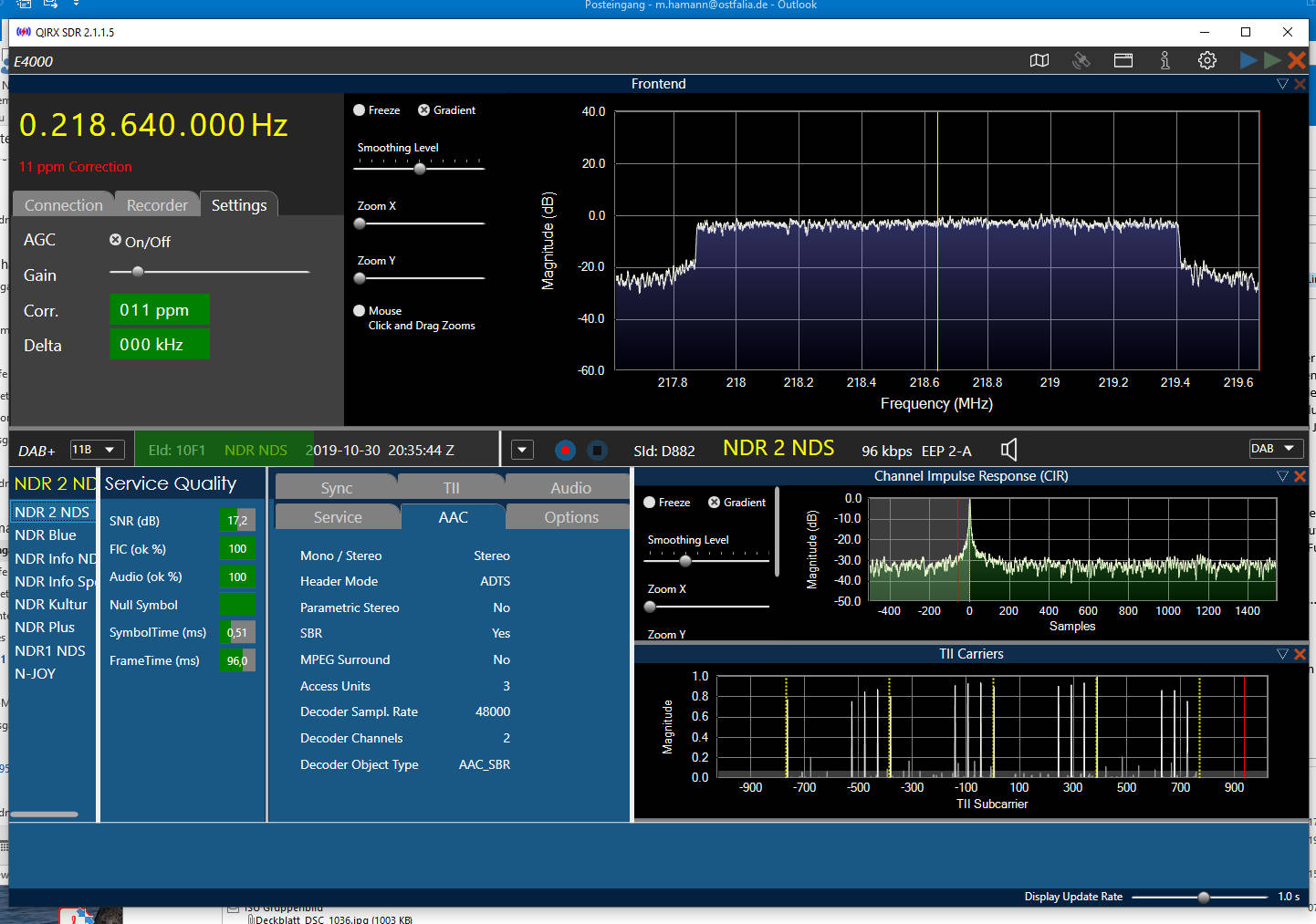The image size is (1316, 924).
Task: Select NDR Kultur from the service list
Action: click(51, 605)
